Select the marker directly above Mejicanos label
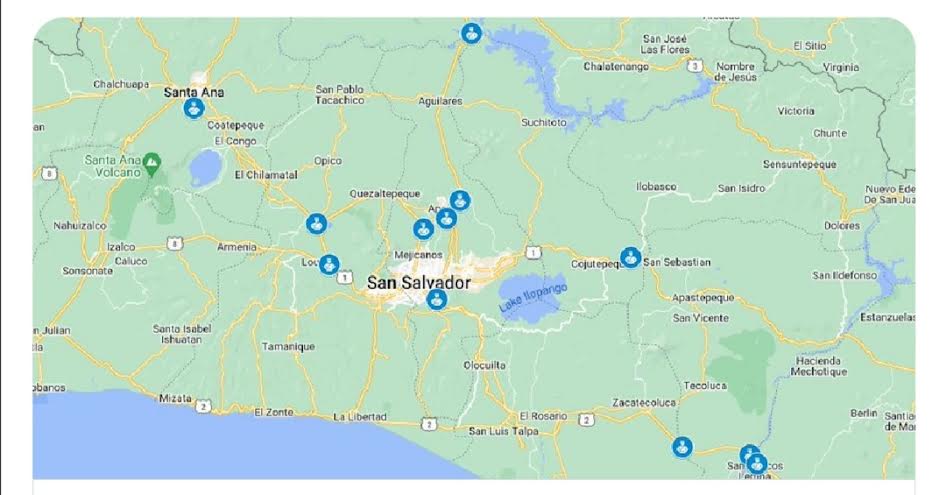 click(423, 229)
